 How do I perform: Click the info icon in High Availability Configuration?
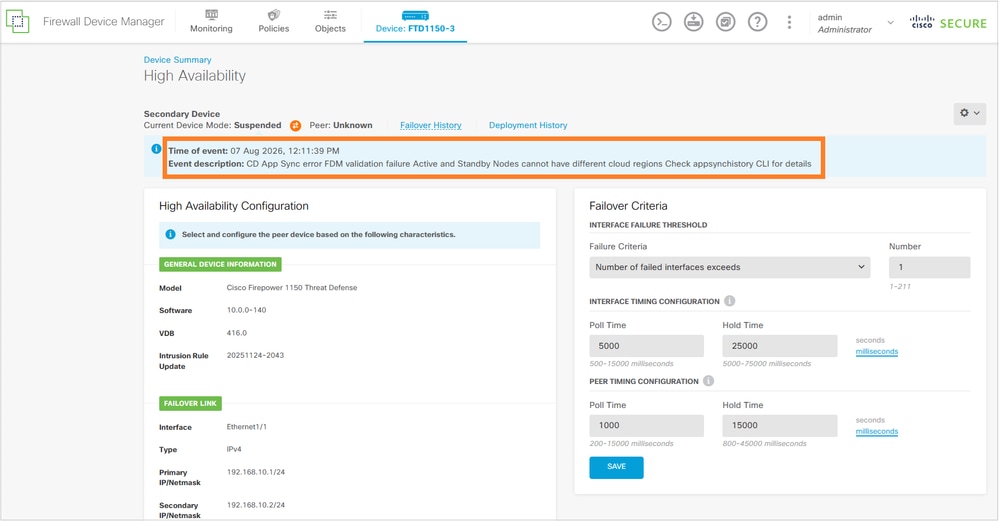click(170, 234)
